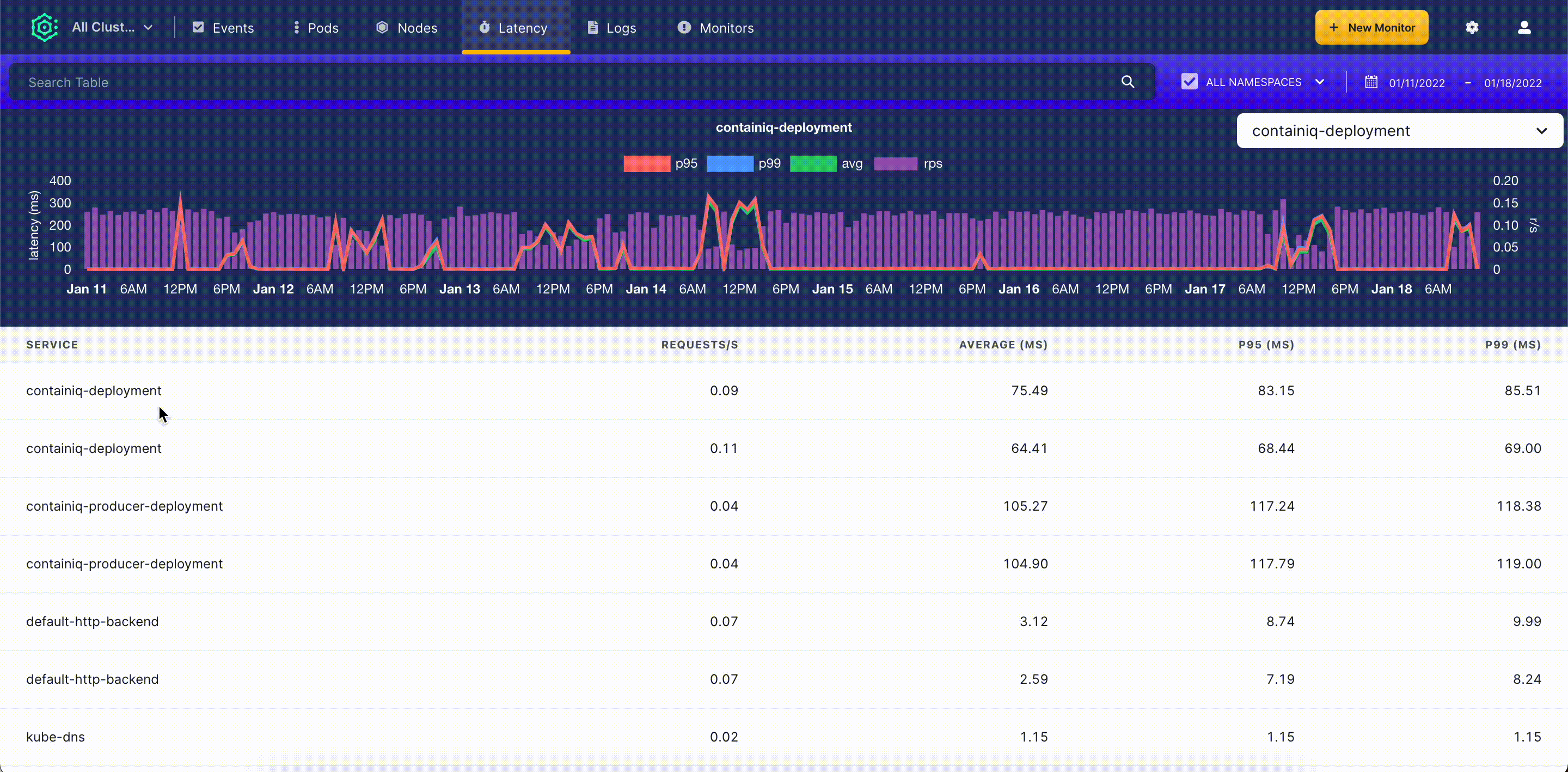1568x772 pixels.
Task: Click the calendar icon
Action: pos(1371,82)
